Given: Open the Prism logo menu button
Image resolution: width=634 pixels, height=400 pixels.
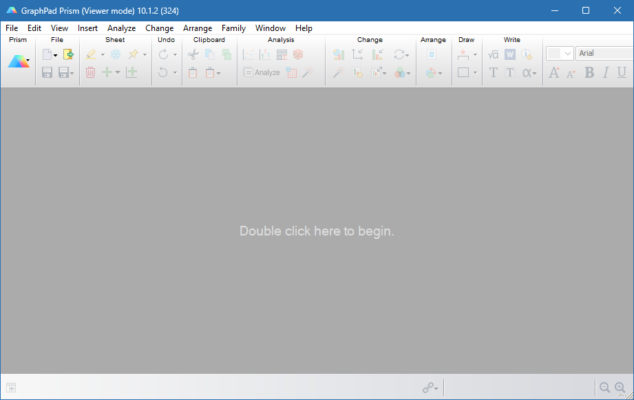Looking at the screenshot, I should point(18,61).
